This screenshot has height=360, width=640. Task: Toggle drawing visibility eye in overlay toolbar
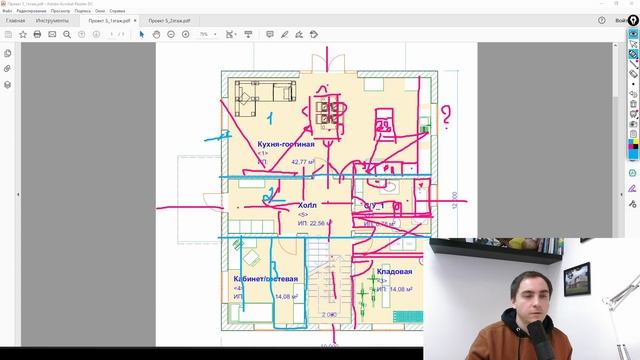(633, 33)
